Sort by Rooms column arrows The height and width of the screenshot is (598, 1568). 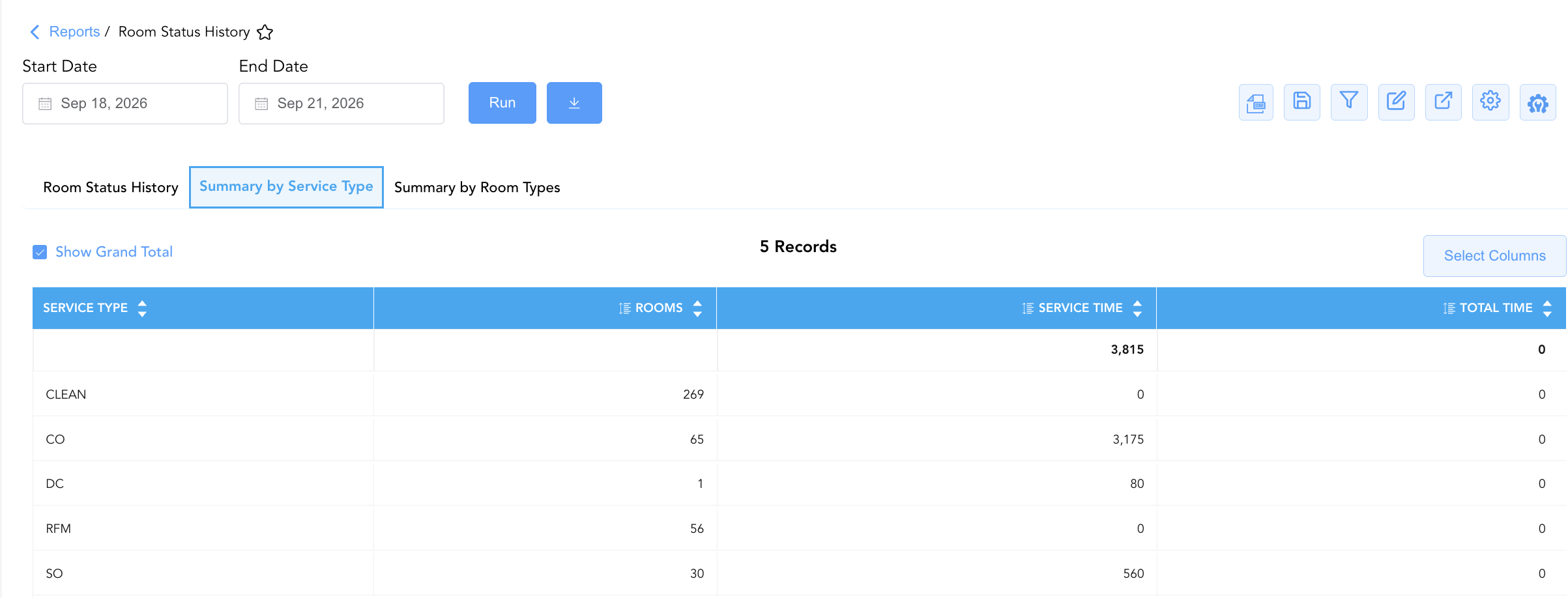(697, 308)
